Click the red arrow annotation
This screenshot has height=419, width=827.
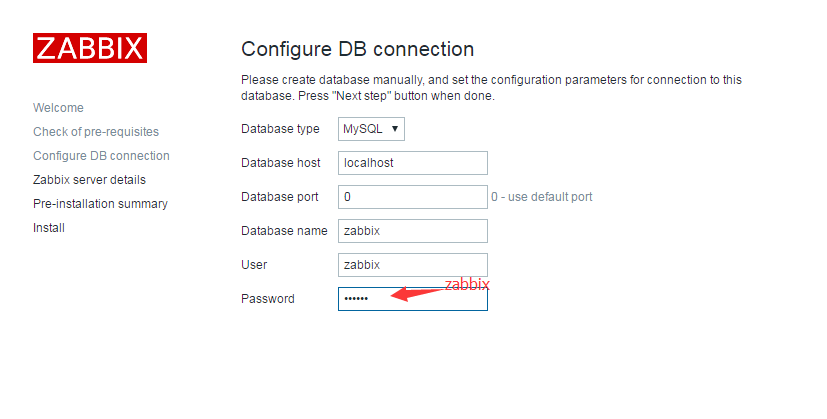point(418,293)
